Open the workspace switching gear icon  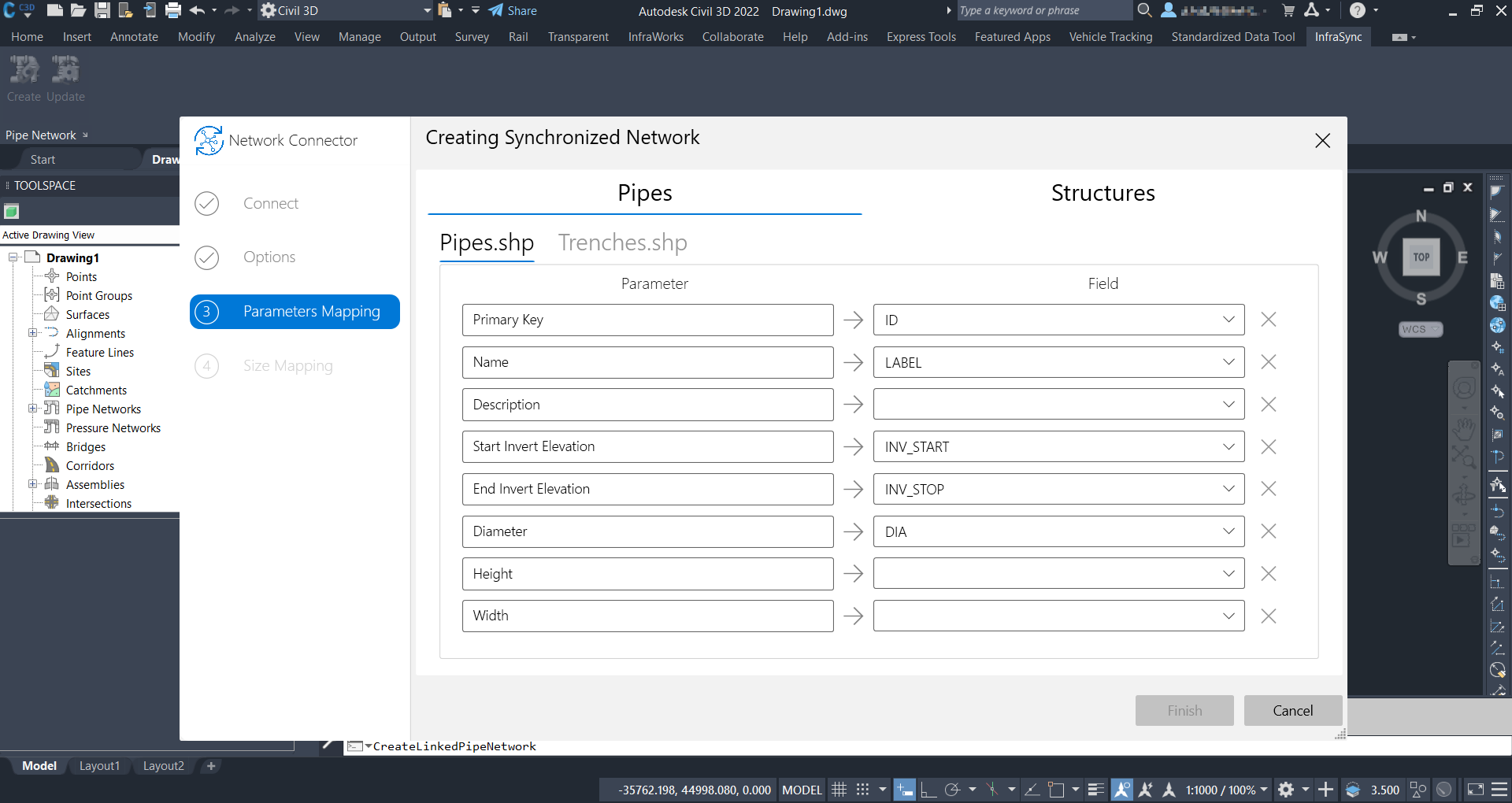[1286, 790]
